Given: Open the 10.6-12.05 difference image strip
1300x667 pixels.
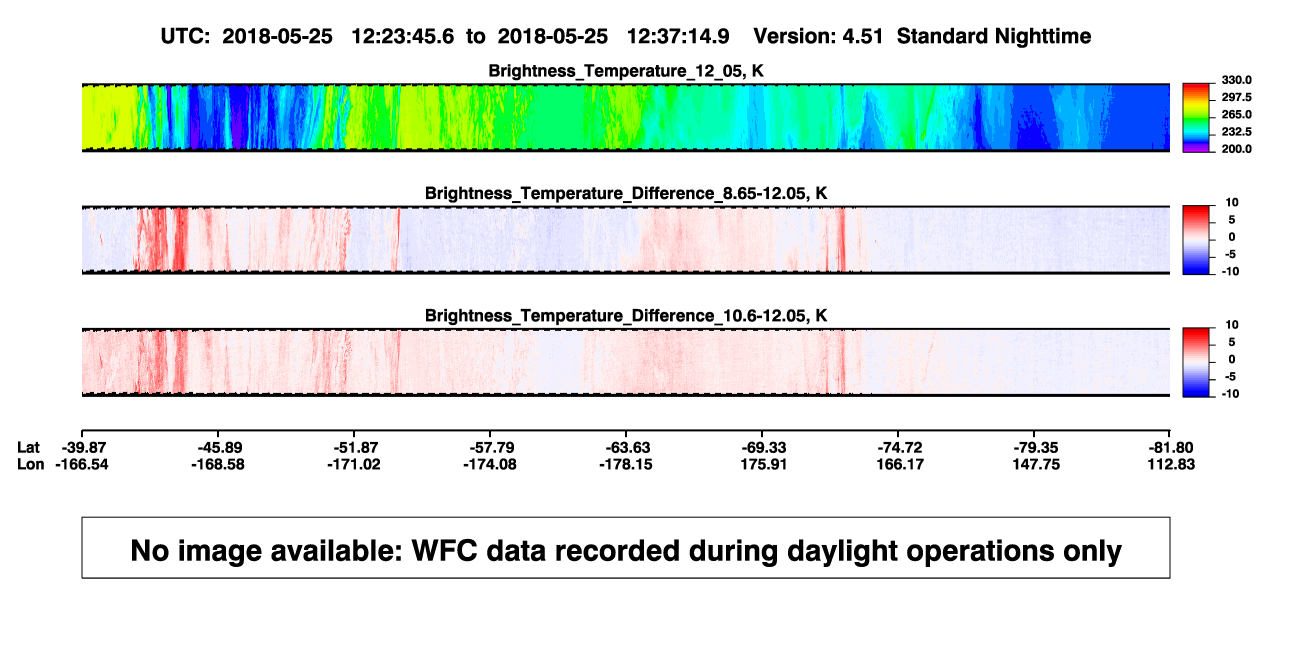Looking at the screenshot, I should coord(626,363).
